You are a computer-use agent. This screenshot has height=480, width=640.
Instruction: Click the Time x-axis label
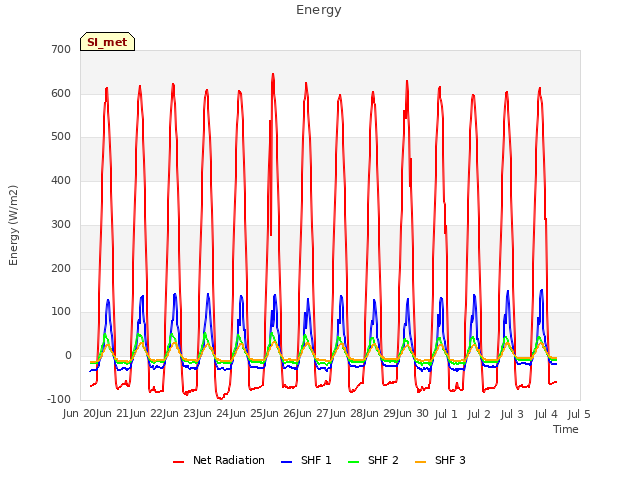pyautogui.click(x=566, y=429)
